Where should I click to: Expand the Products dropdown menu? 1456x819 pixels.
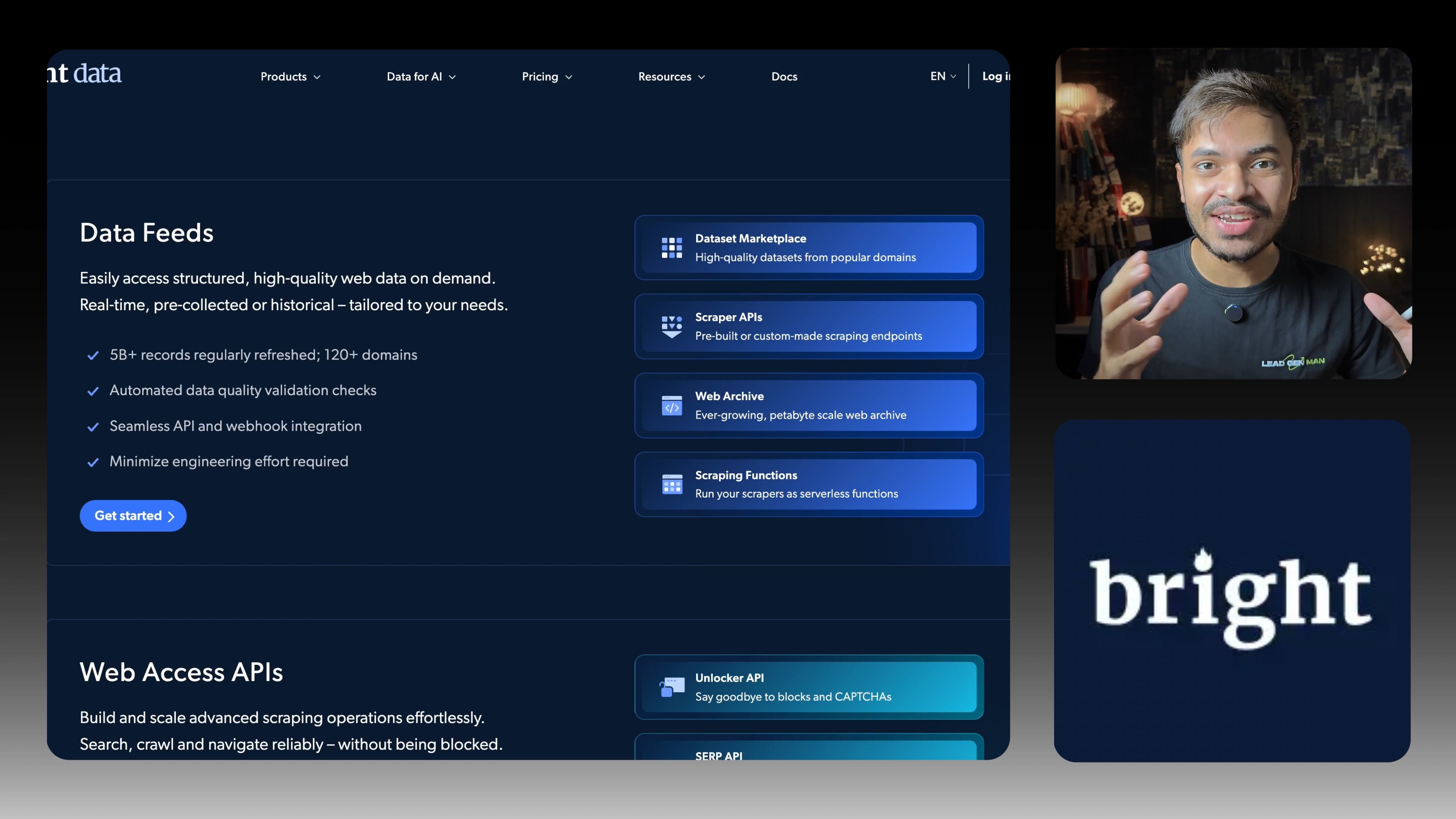(x=290, y=76)
